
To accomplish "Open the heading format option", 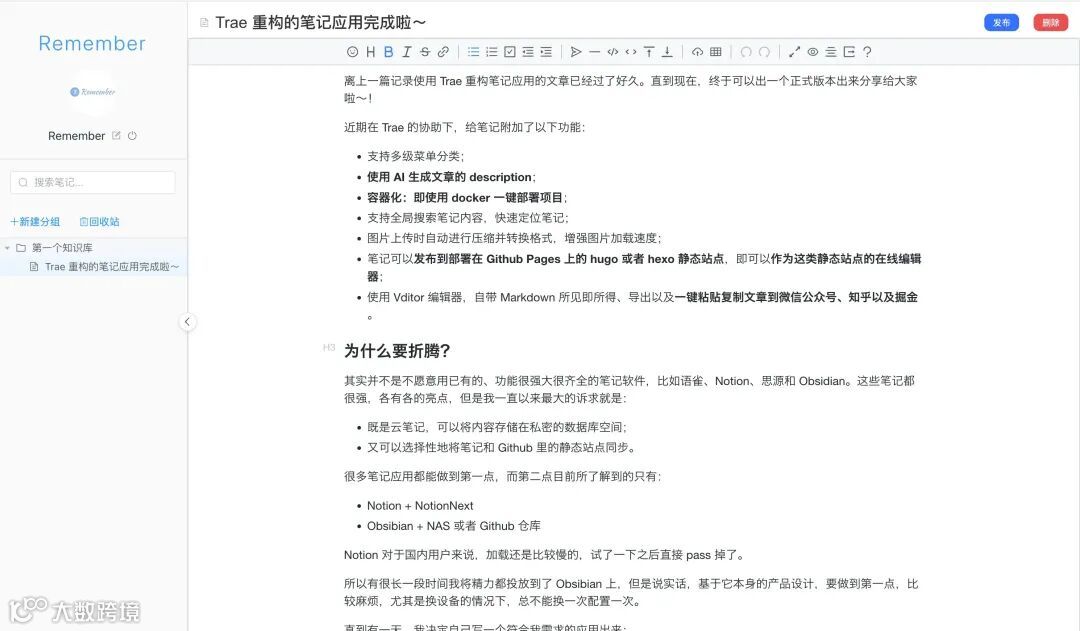I will click(371, 52).
